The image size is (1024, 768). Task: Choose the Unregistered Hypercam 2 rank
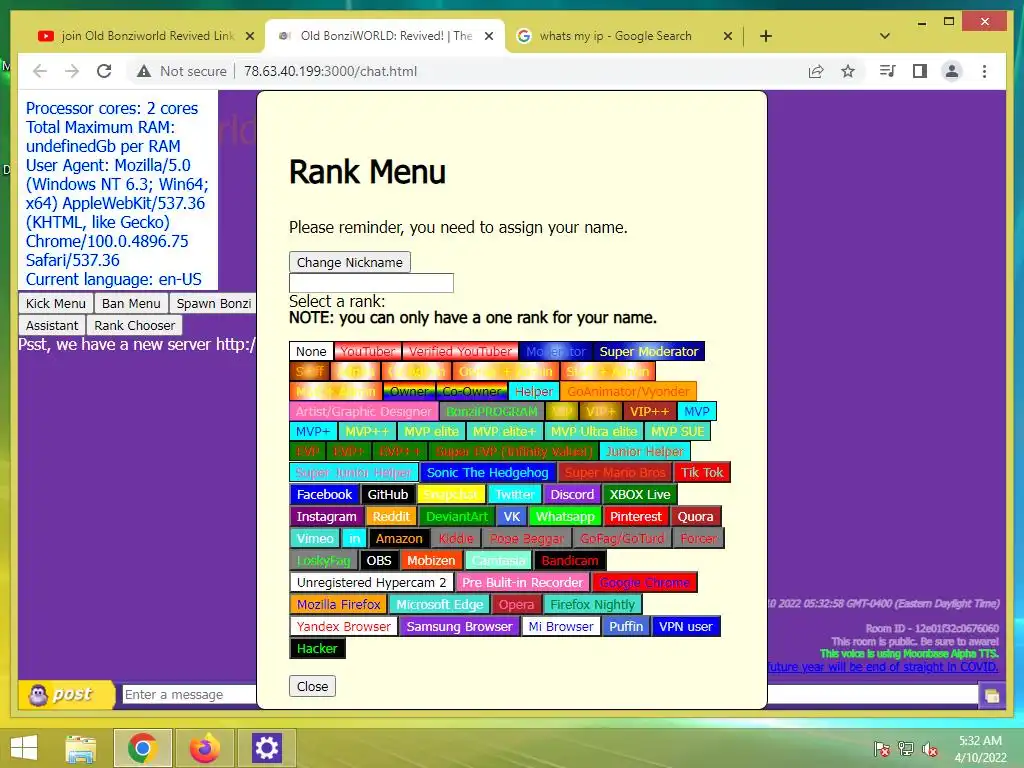(x=371, y=582)
